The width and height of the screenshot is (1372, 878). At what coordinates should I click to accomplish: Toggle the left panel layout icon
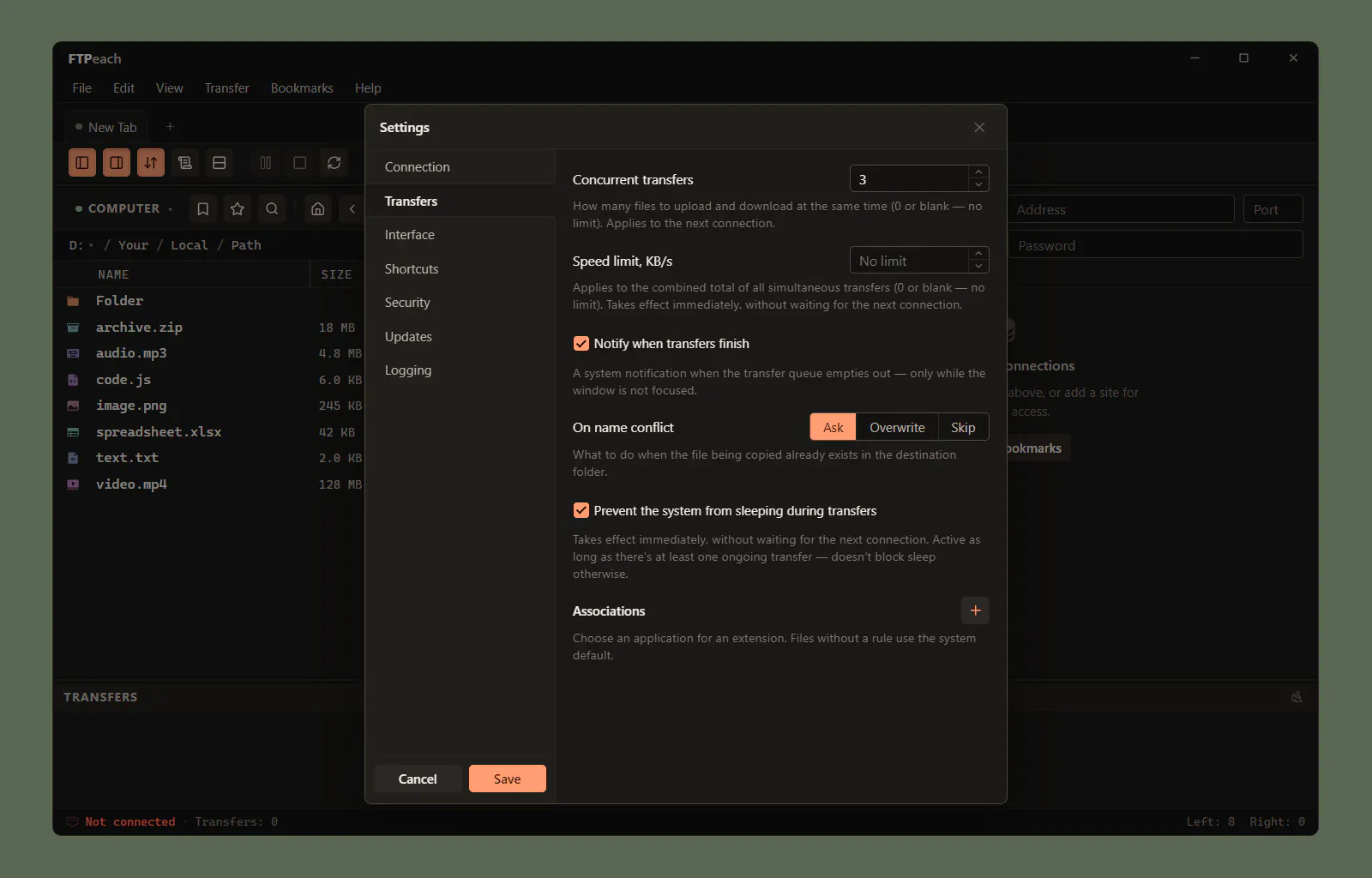82,162
